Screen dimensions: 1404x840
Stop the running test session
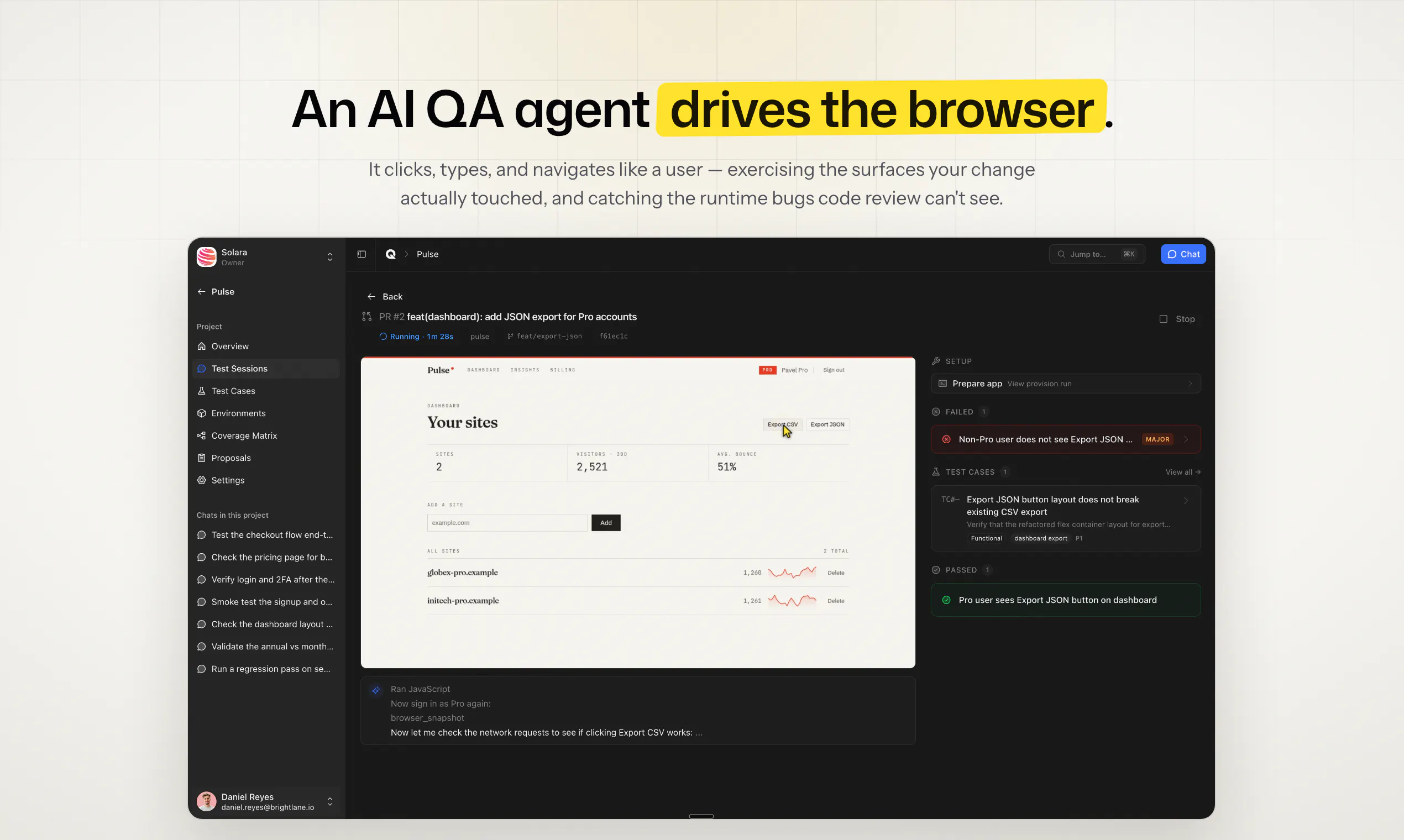point(1177,319)
